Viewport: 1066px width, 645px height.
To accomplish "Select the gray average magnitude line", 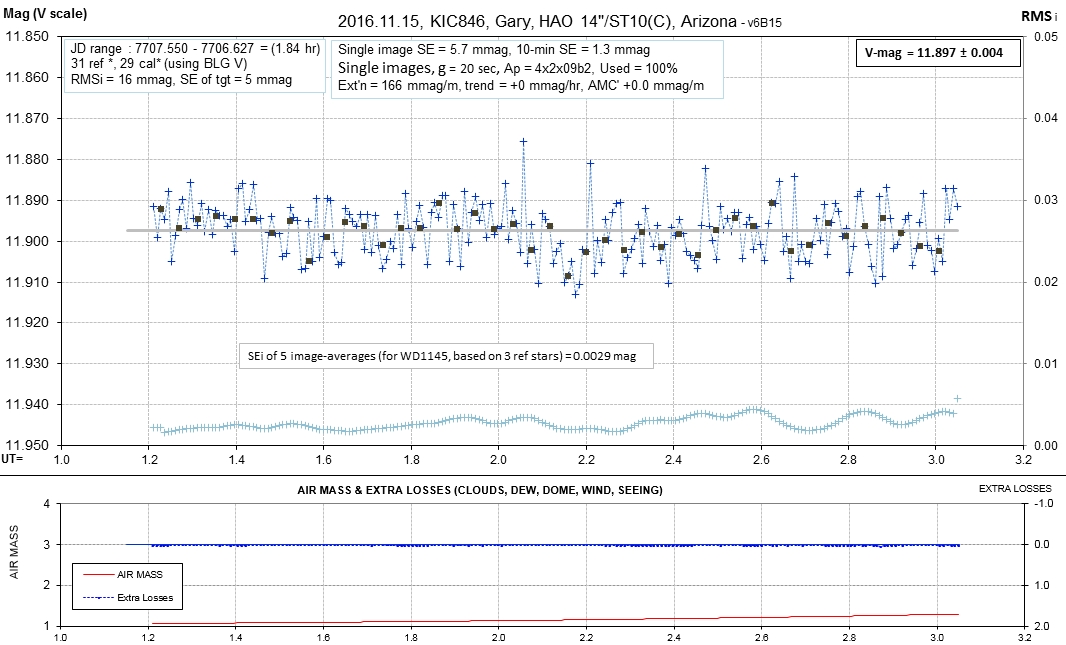I will point(543,230).
